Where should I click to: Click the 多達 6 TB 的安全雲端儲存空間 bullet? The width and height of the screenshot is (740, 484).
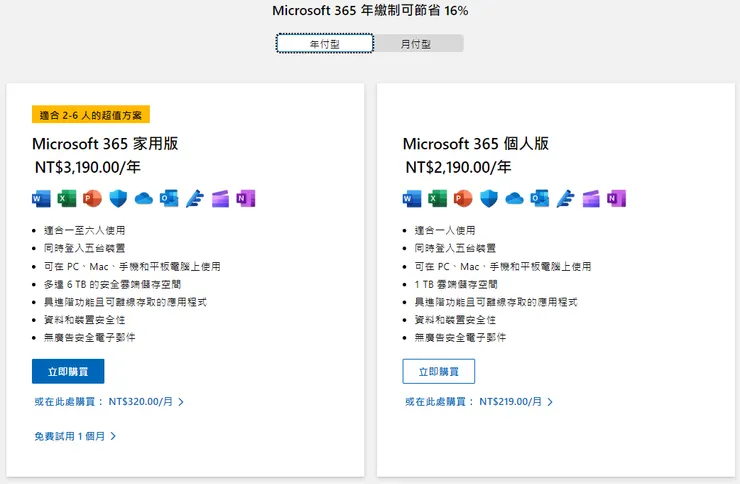click(112, 284)
